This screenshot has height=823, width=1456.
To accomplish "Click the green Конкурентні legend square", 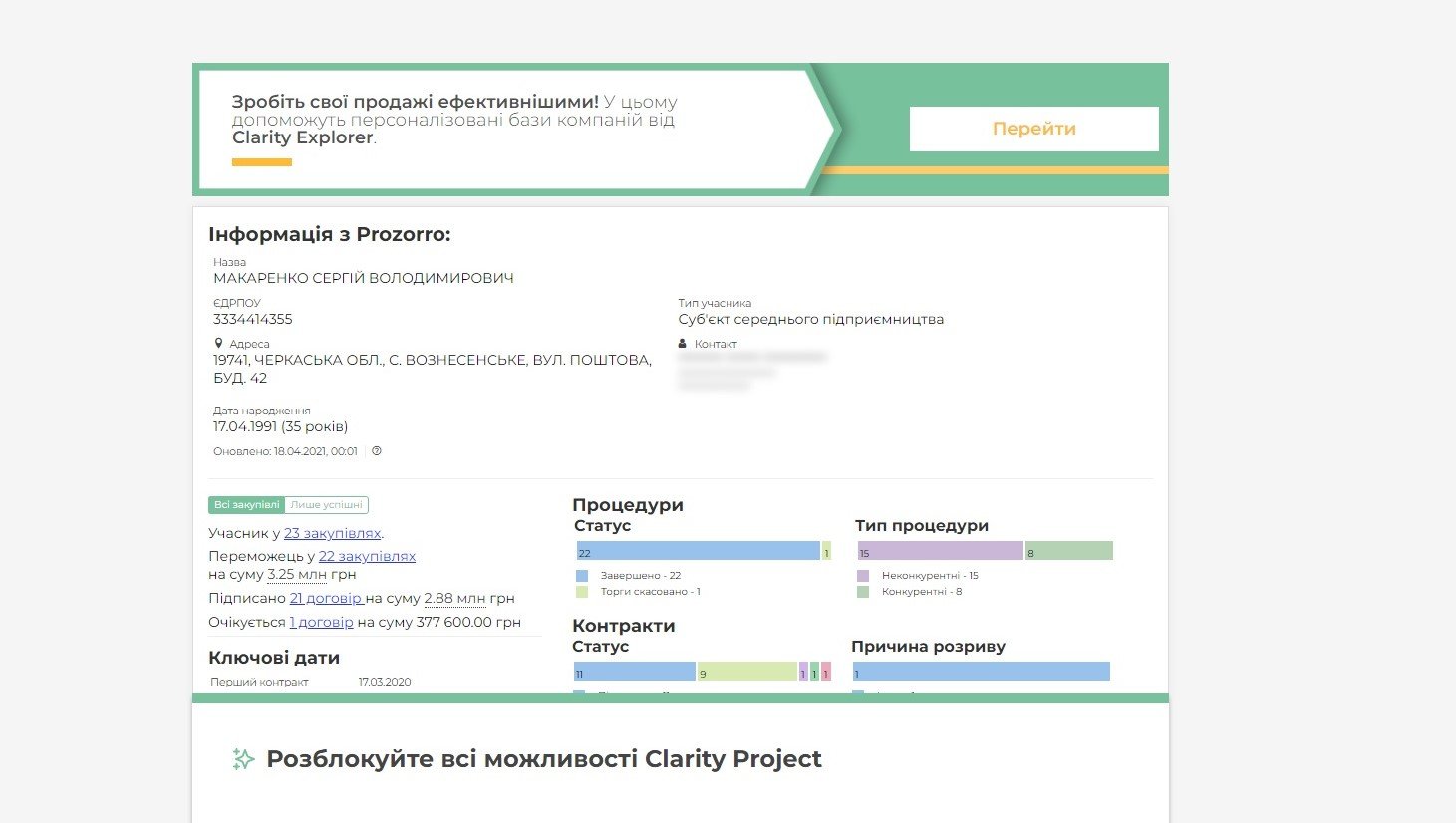I will (x=863, y=592).
